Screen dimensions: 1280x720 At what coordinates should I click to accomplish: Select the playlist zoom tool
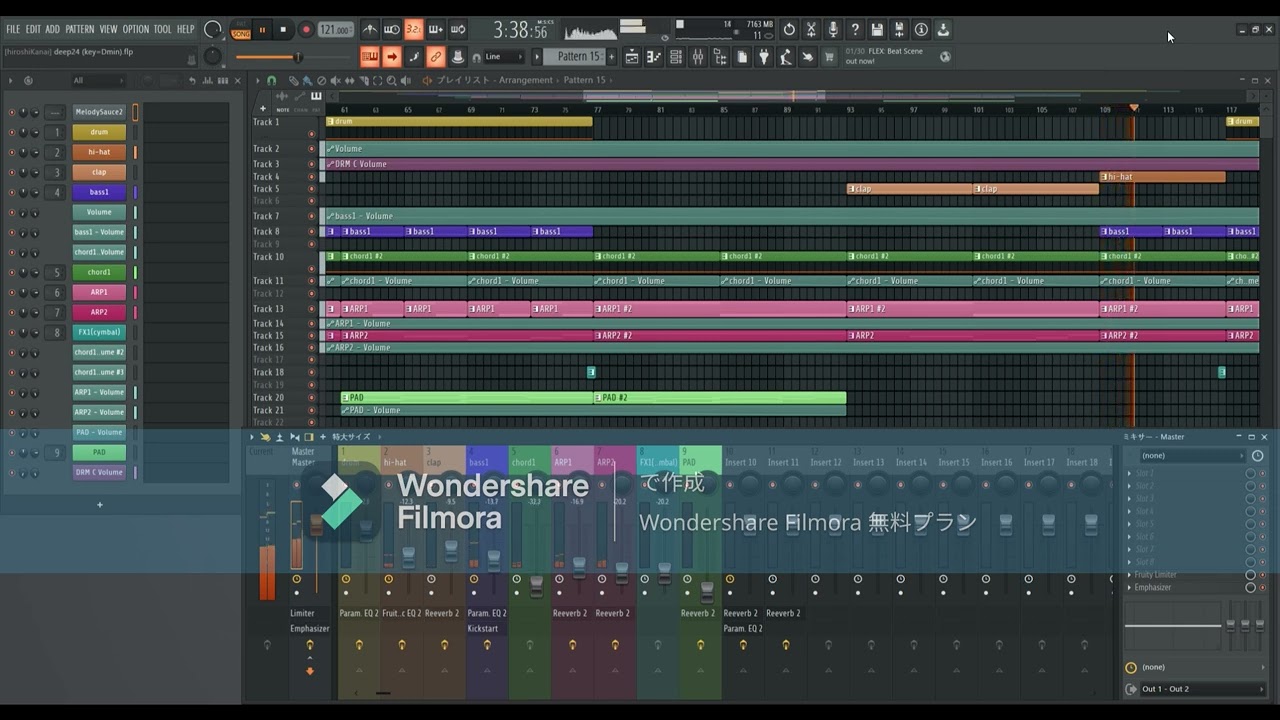tap(391, 80)
